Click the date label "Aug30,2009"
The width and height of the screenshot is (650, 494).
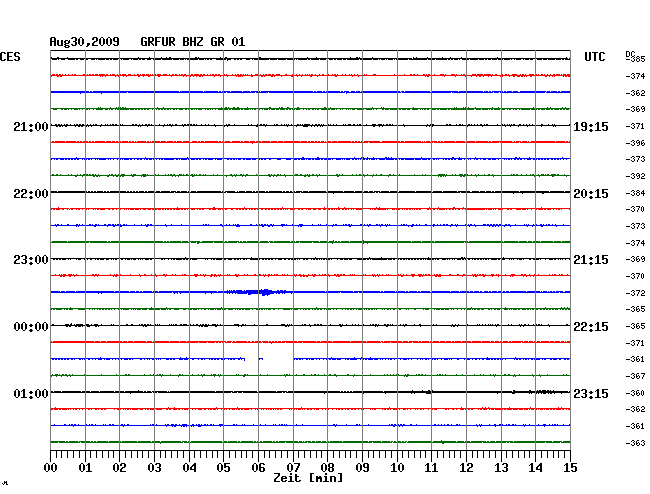(85, 42)
